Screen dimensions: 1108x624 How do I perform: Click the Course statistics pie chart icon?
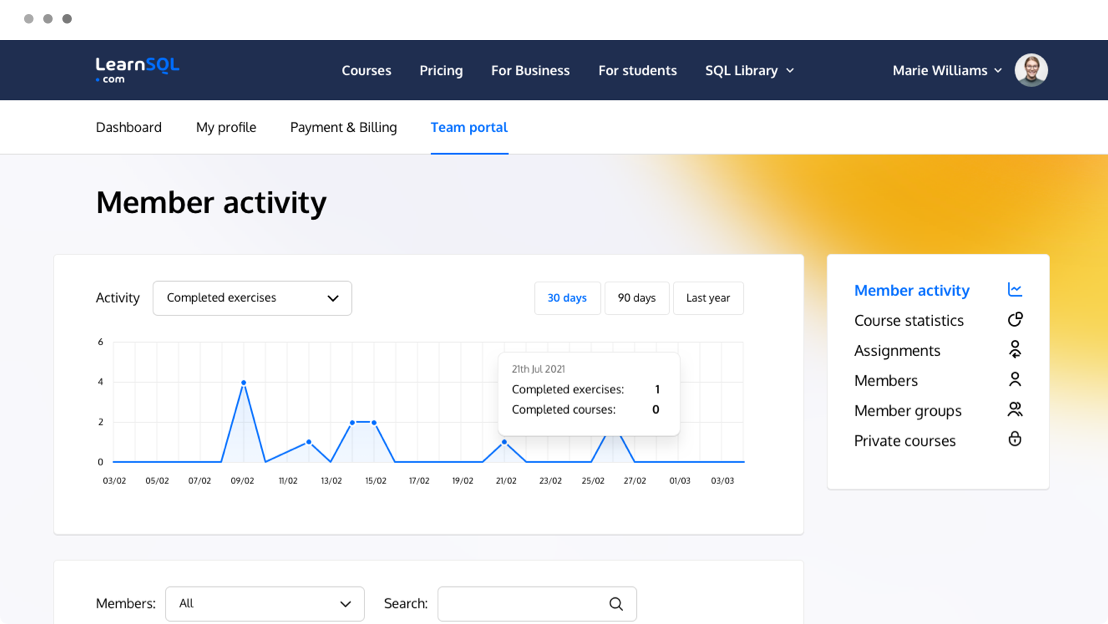pos(1015,320)
